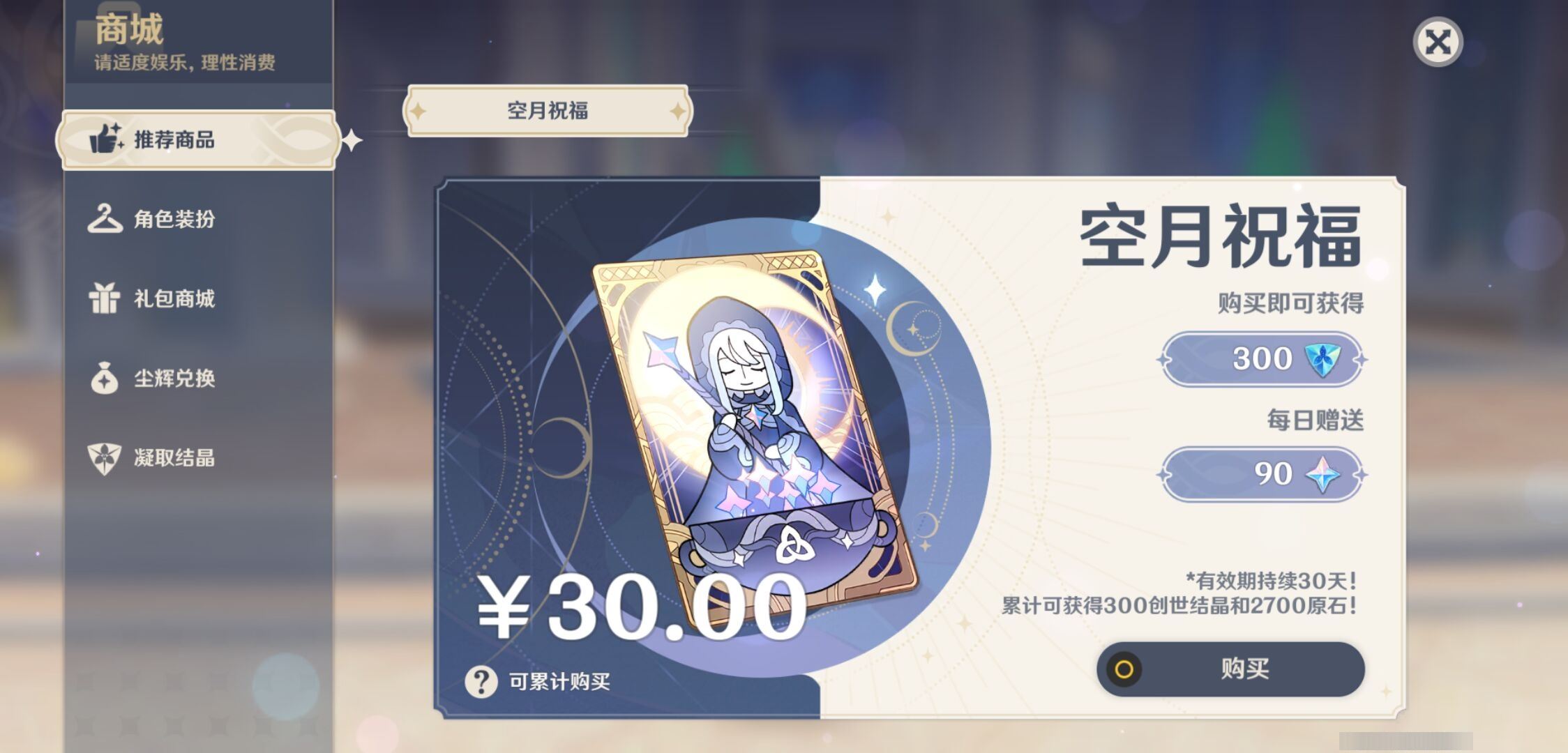Click the question mark help icon
Screen dimensions: 1568x753
coord(481,681)
